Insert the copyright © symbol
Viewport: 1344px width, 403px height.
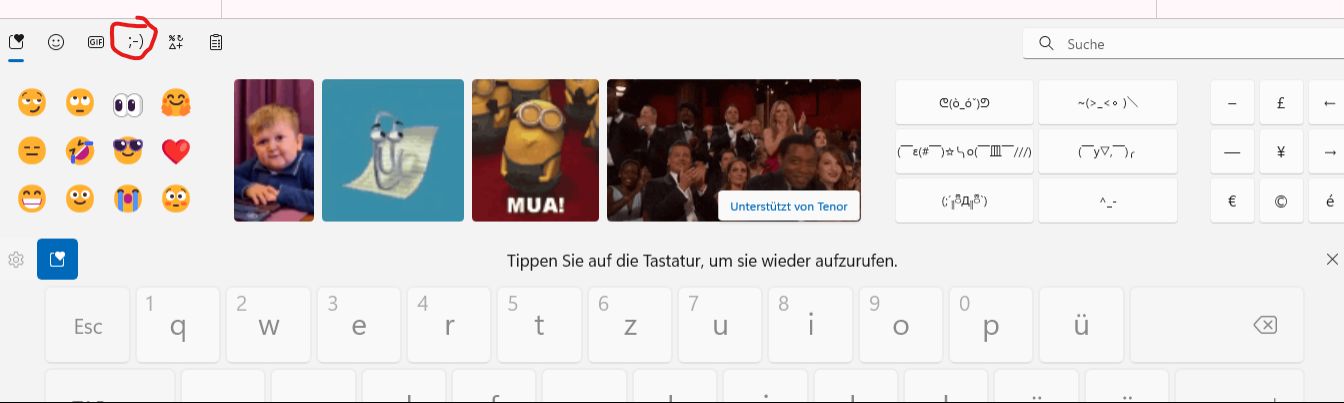[x=1281, y=200]
